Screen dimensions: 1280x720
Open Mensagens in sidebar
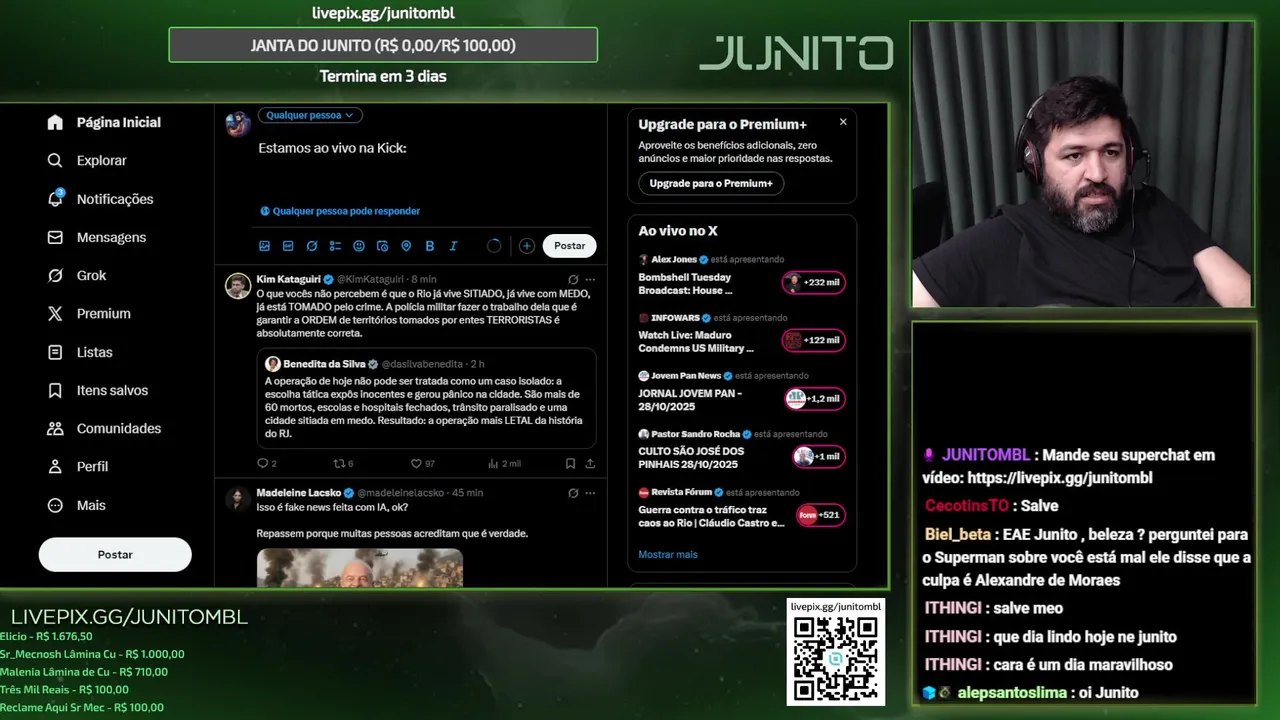click(96, 237)
